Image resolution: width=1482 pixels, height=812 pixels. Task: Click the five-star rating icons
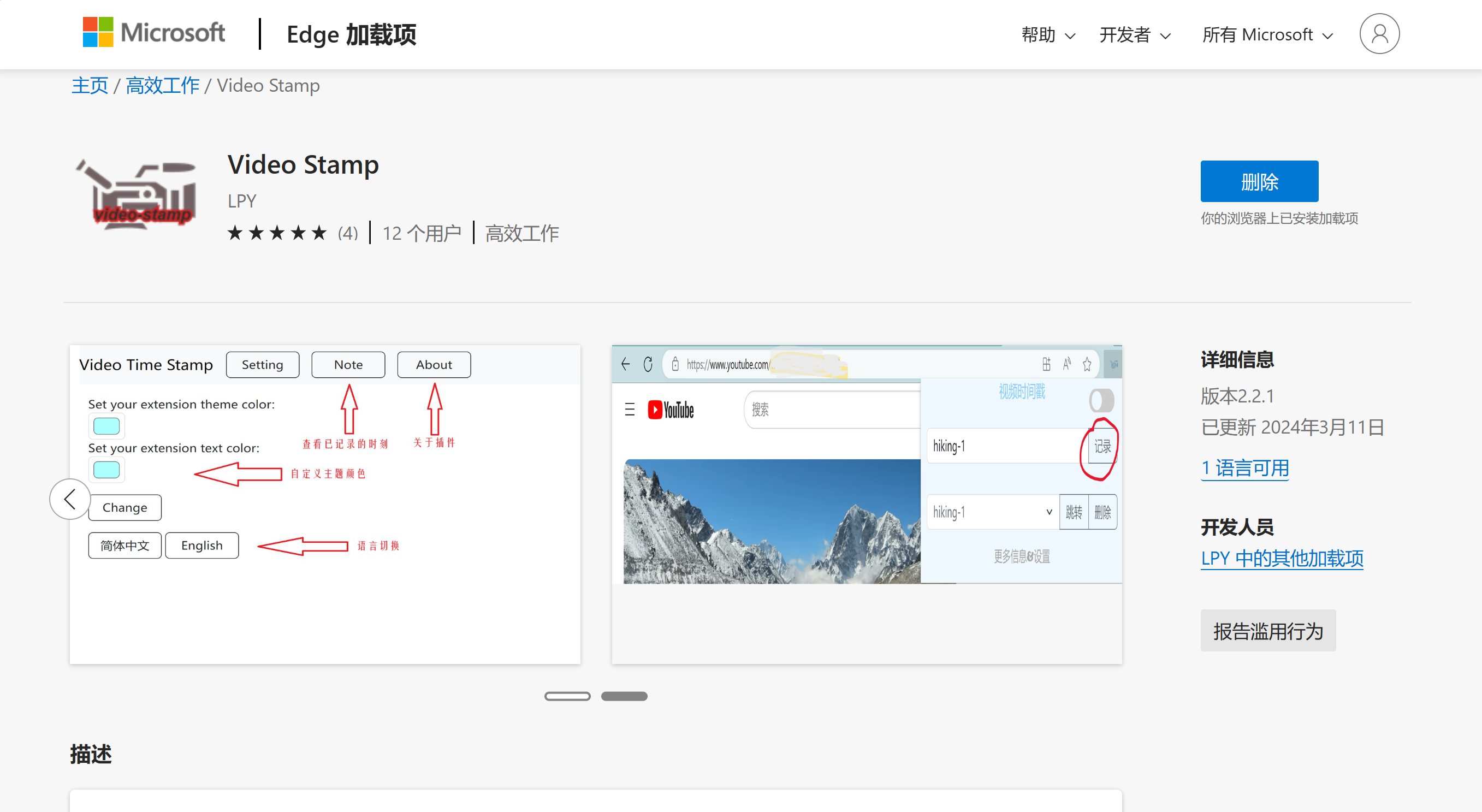[x=277, y=233]
